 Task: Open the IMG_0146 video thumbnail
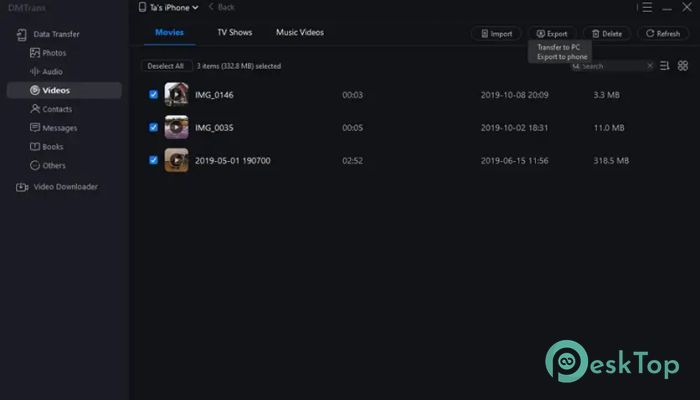176,94
